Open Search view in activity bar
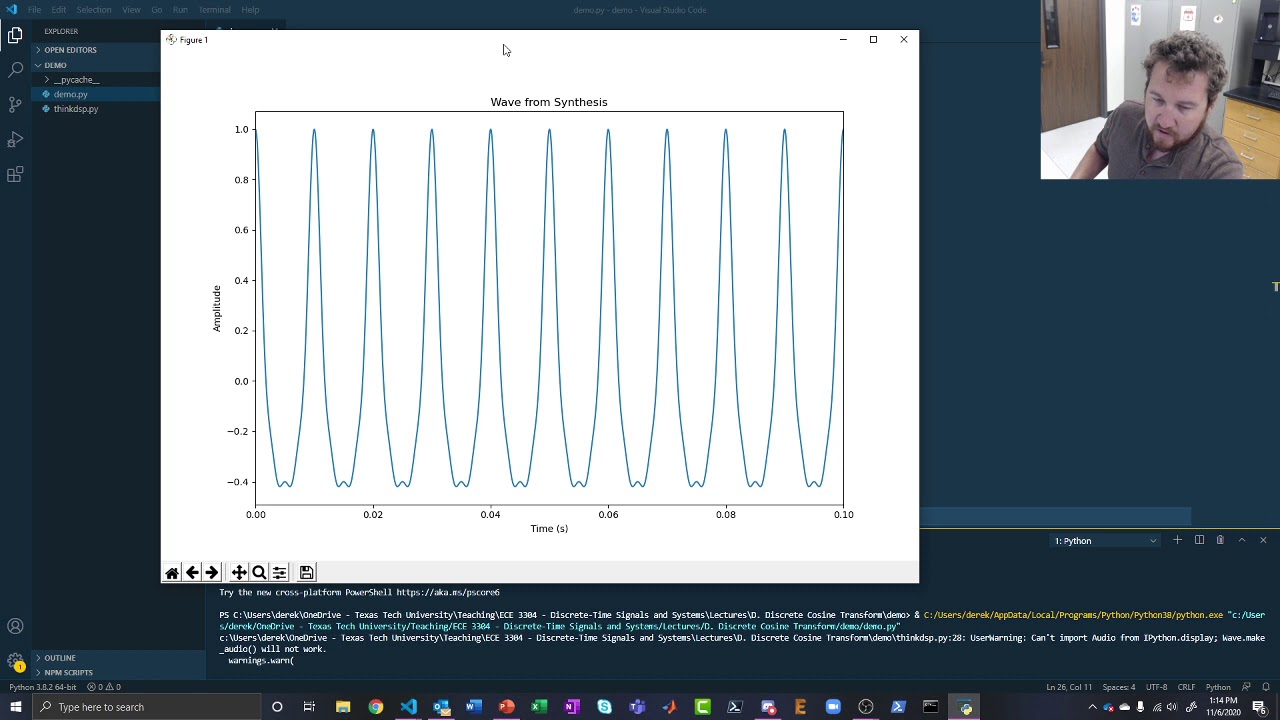 (15, 69)
